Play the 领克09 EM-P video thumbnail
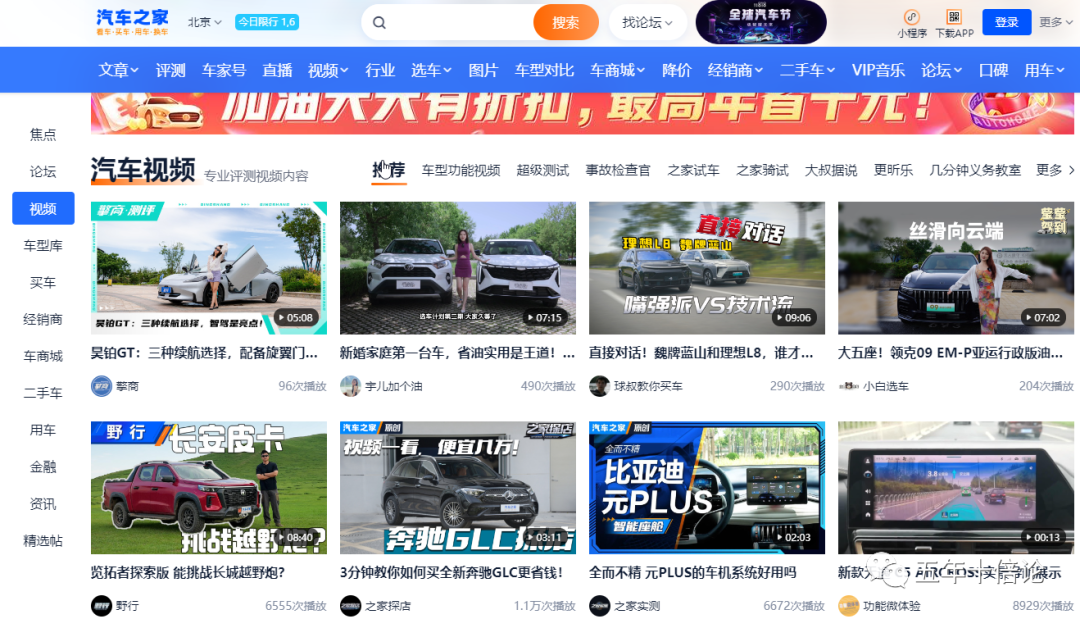 [x=956, y=268]
